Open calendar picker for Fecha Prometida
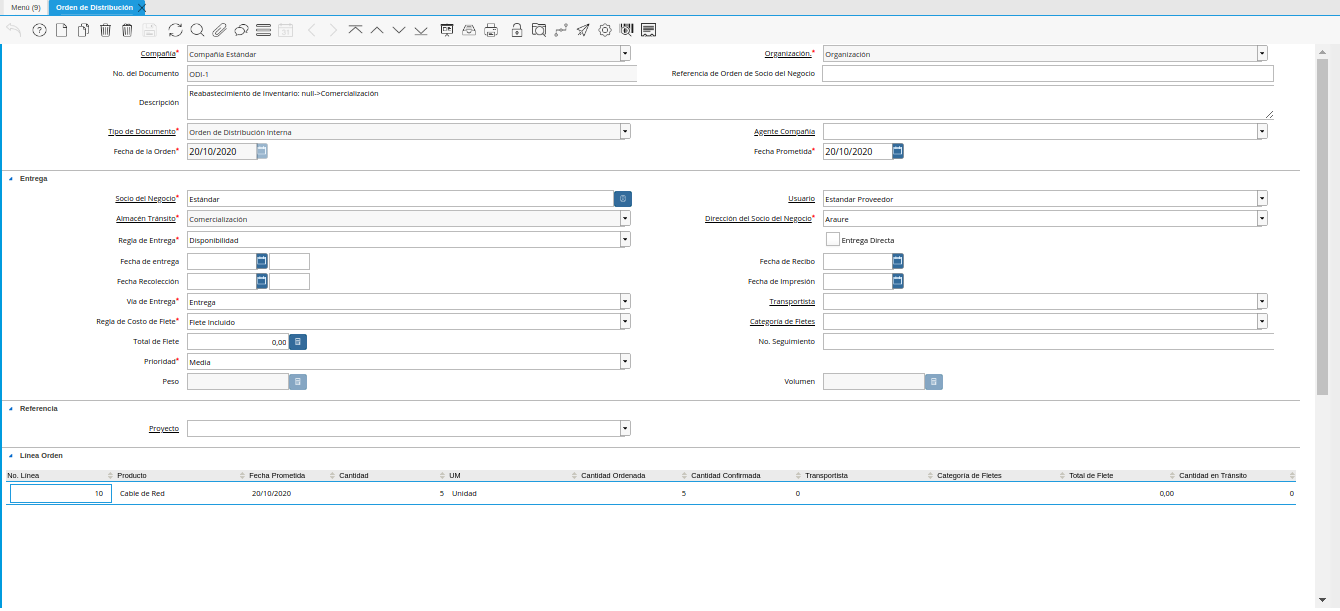1340x611 pixels. click(898, 152)
